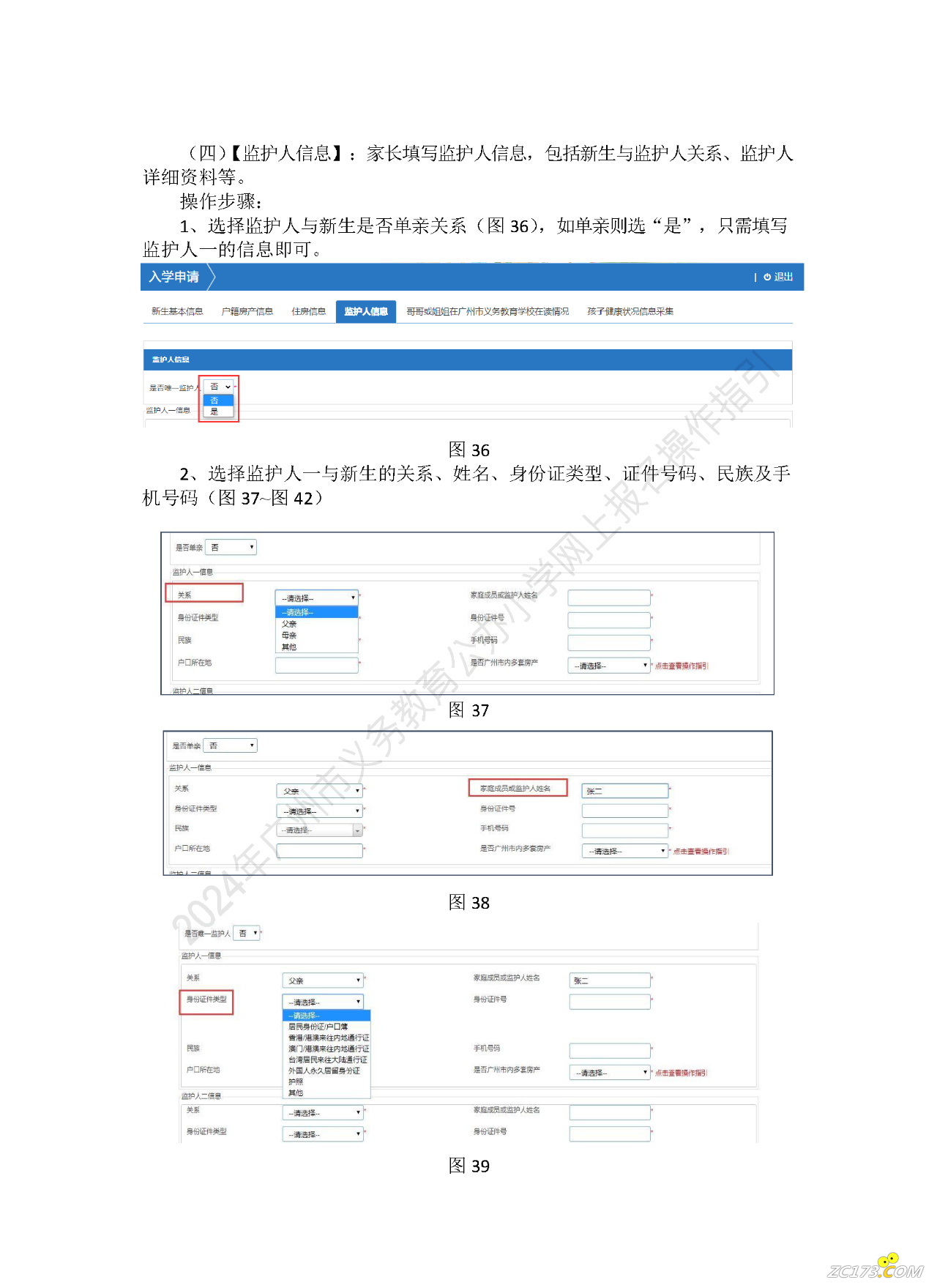Open the 身份证件类型 dropdown in figure 38

320,811
